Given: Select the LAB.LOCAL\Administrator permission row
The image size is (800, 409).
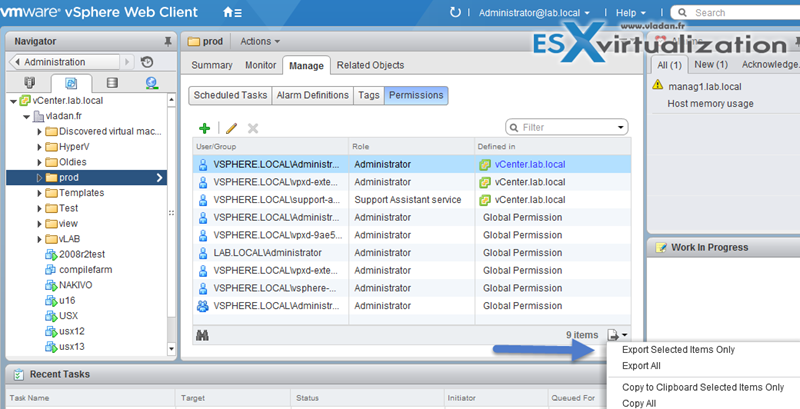Looking at the screenshot, I should (x=412, y=253).
